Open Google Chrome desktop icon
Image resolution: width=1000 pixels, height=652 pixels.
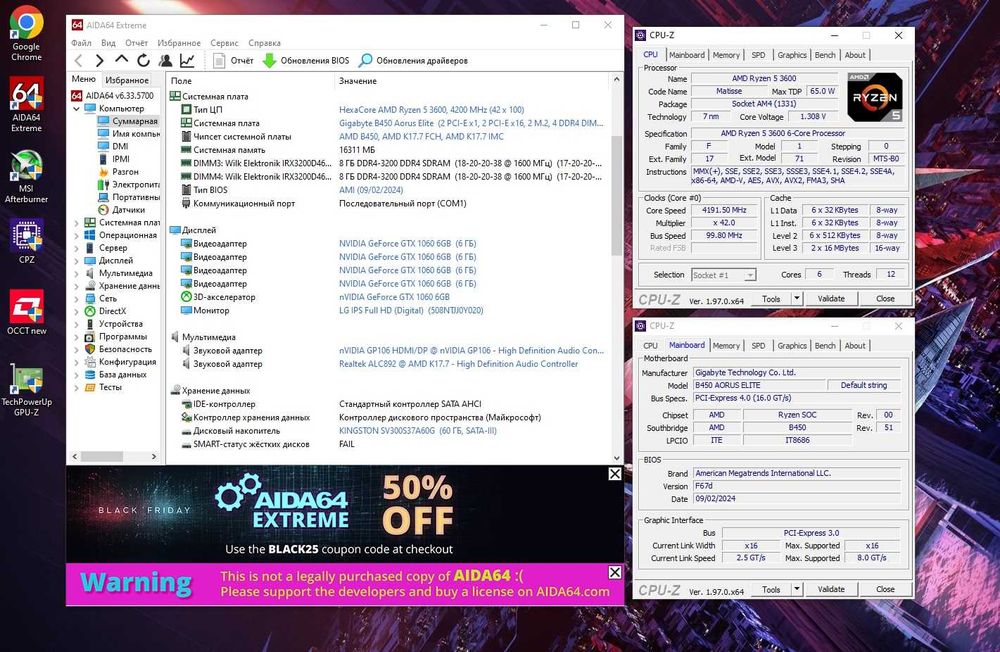tap(26, 33)
